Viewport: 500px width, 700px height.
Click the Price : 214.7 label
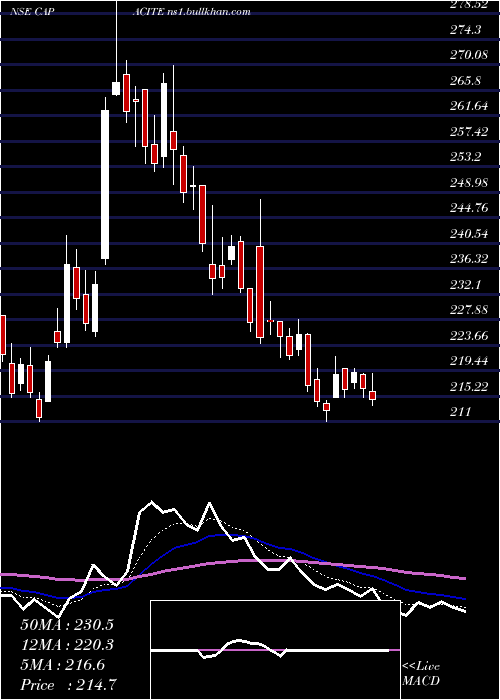click(70, 685)
